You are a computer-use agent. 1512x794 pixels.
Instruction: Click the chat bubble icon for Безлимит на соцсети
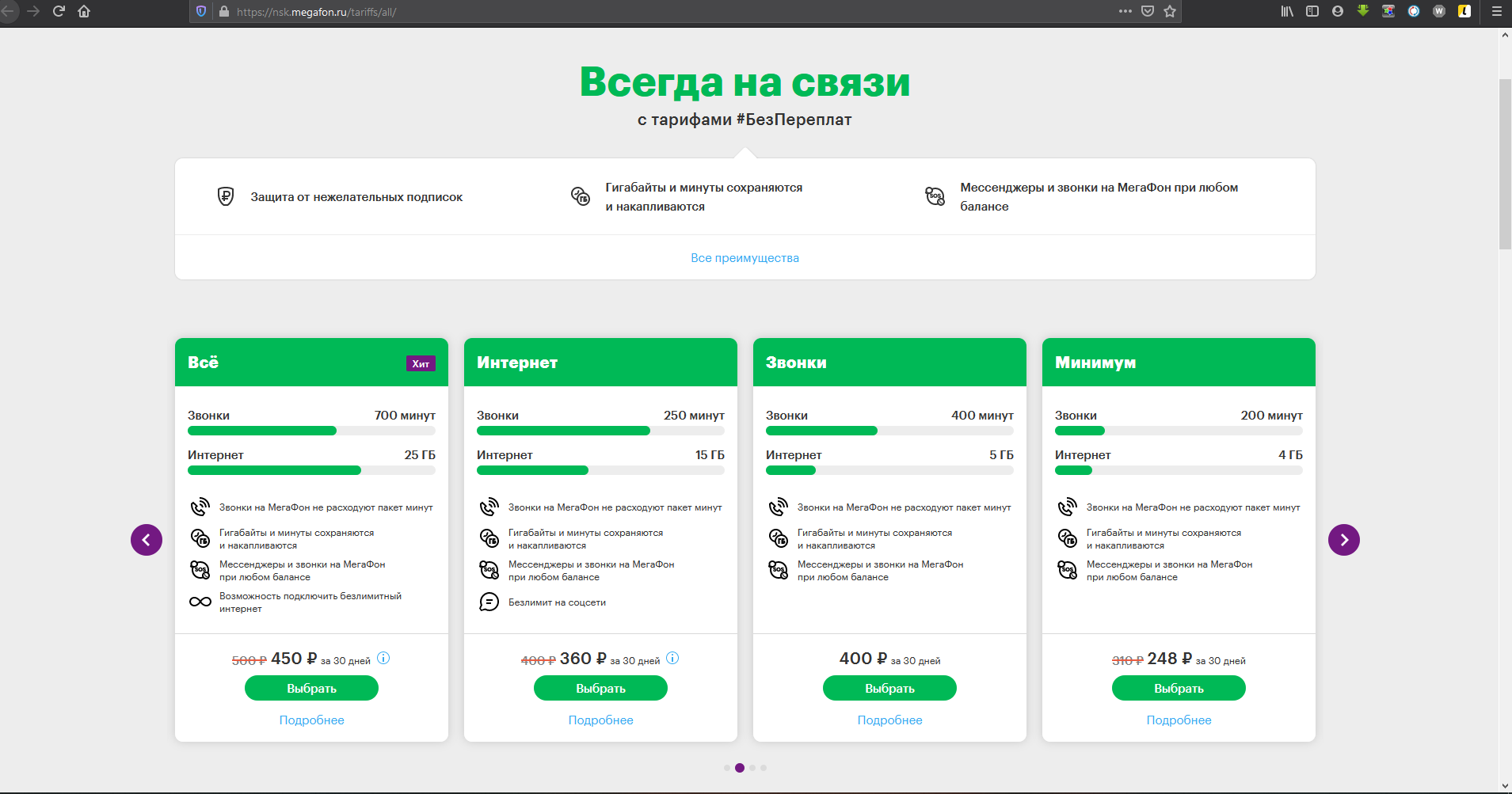(x=489, y=602)
